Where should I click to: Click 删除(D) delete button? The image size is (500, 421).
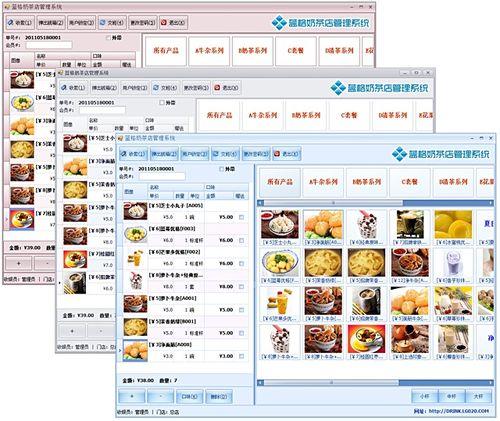click(219, 396)
